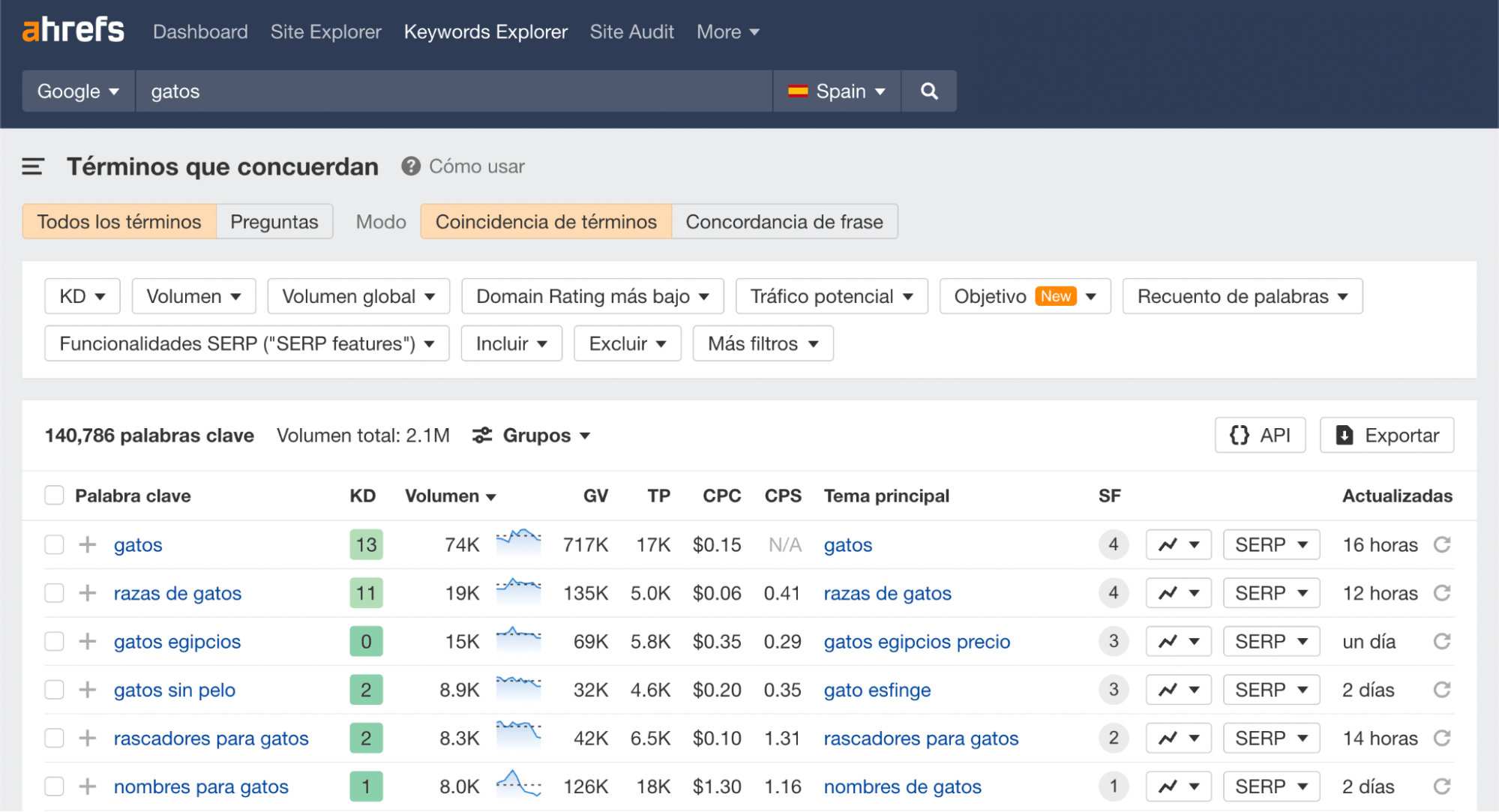Expand the SERP dropdown for rascadores para gatos
Screen dimensions: 1499x812
click(1270, 738)
